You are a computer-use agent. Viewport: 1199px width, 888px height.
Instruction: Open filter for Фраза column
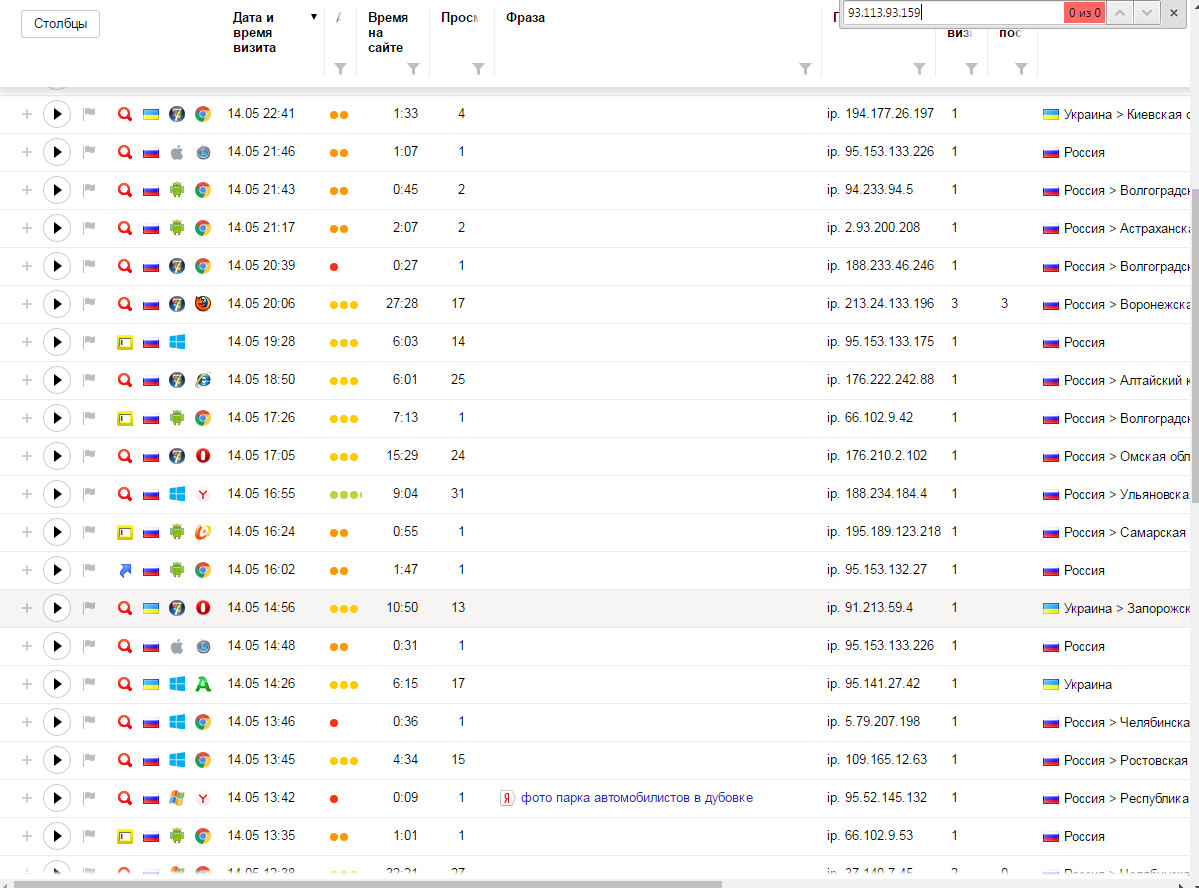805,69
